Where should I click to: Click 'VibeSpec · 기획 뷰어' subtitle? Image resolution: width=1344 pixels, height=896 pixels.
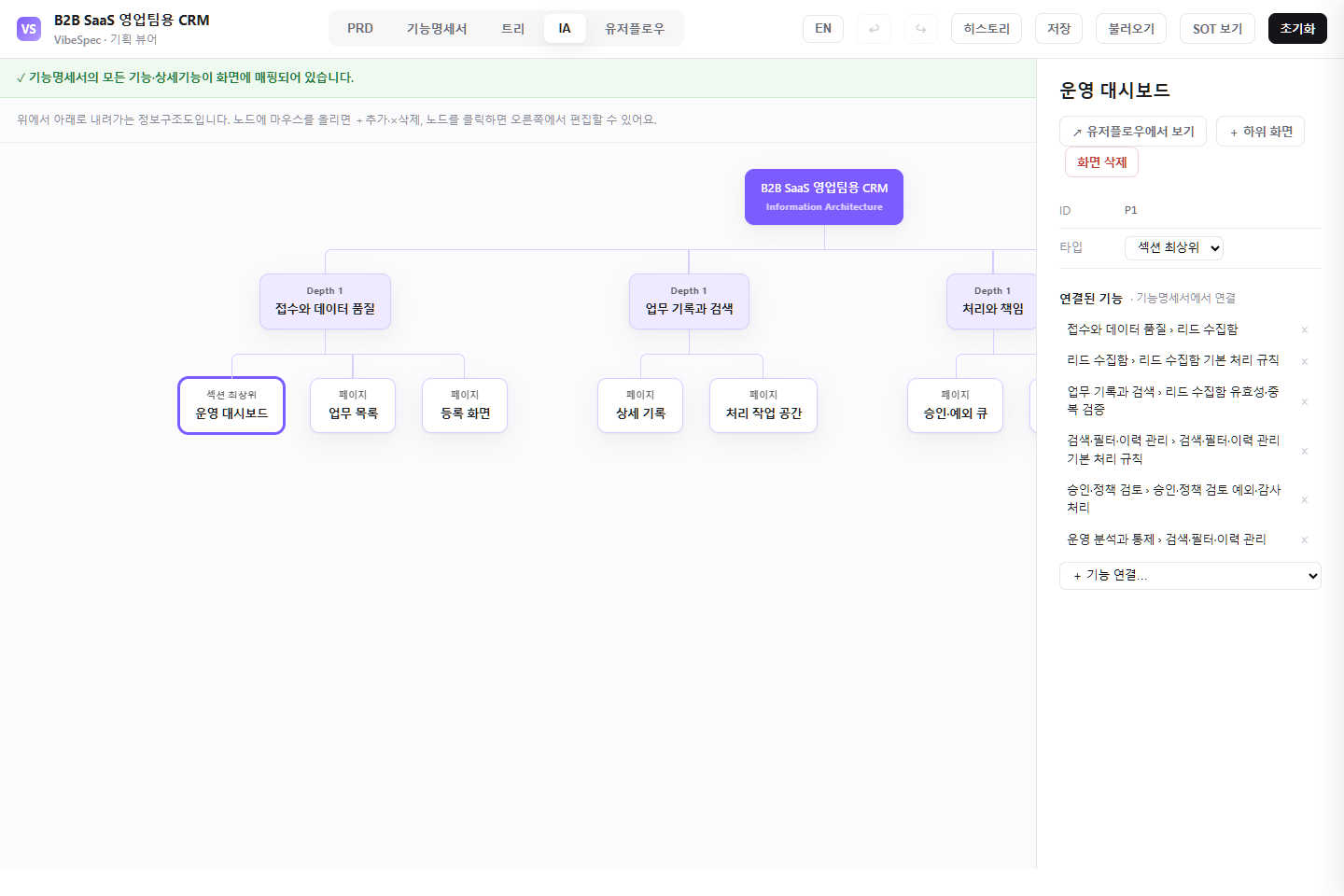coord(105,39)
